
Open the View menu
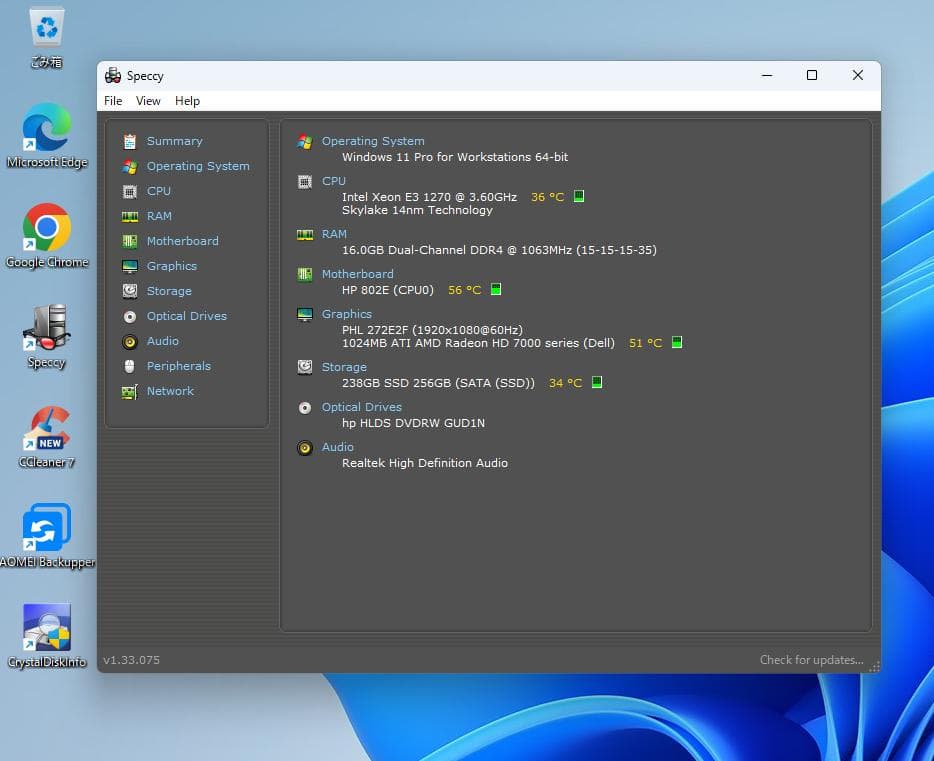pos(148,101)
